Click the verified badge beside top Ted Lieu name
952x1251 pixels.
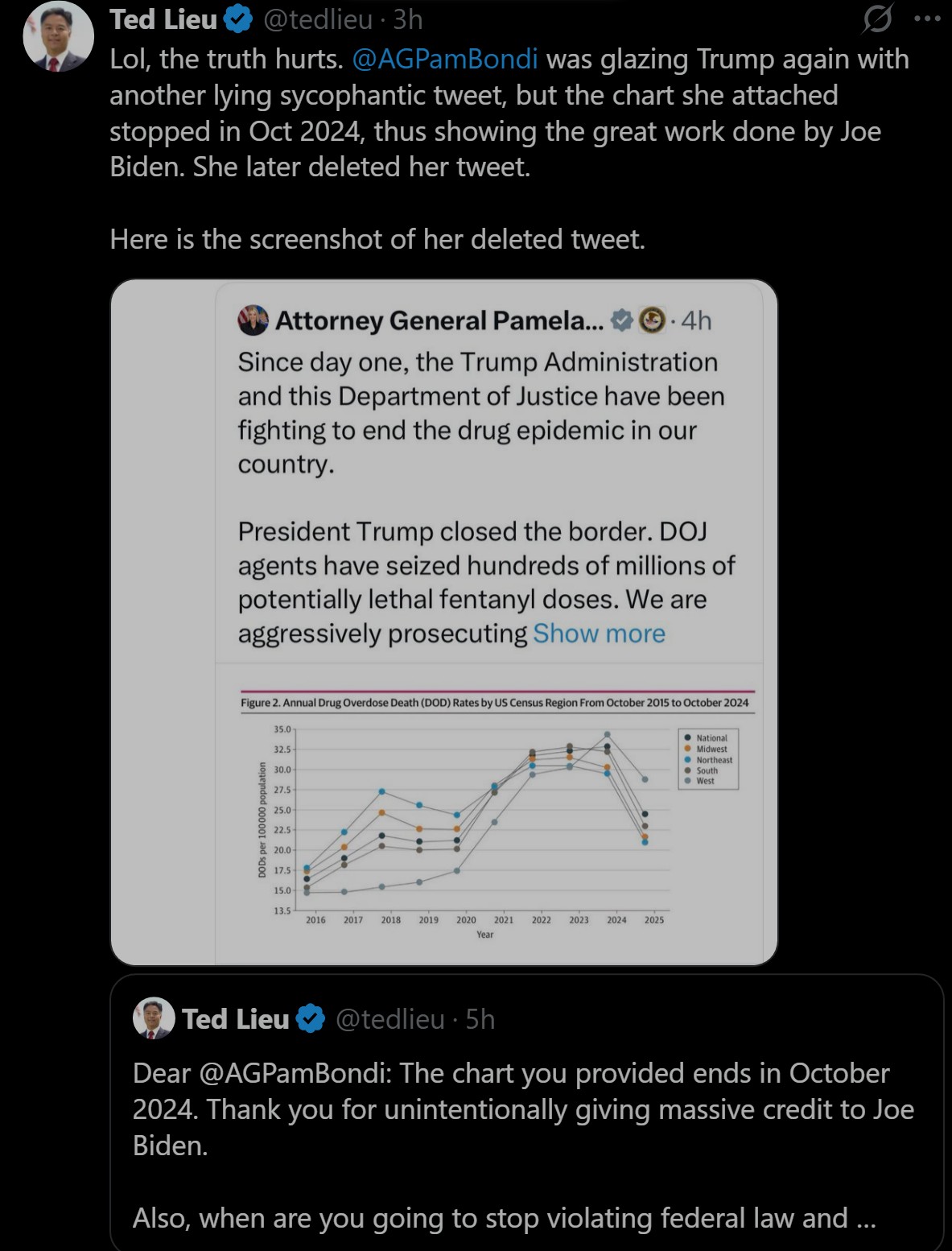pyautogui.click(x=238, y=19)
